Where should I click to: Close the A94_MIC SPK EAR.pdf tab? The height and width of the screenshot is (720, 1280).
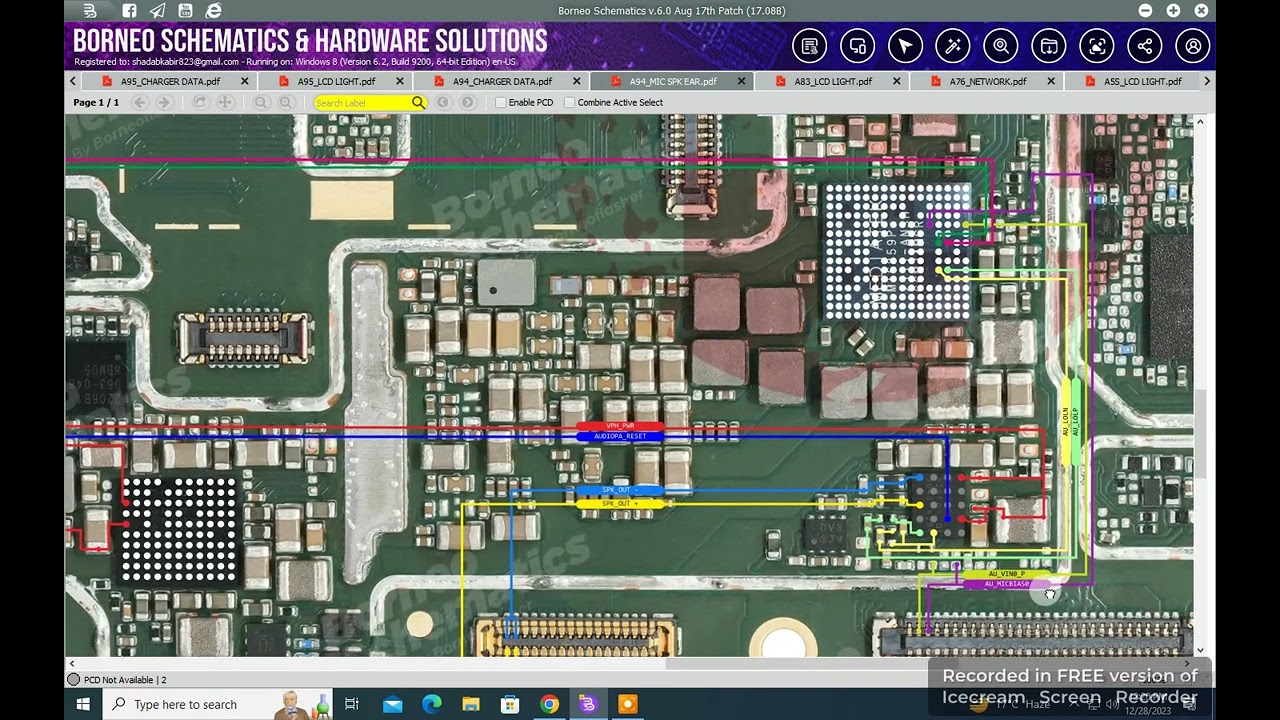(x=741, y=81)
